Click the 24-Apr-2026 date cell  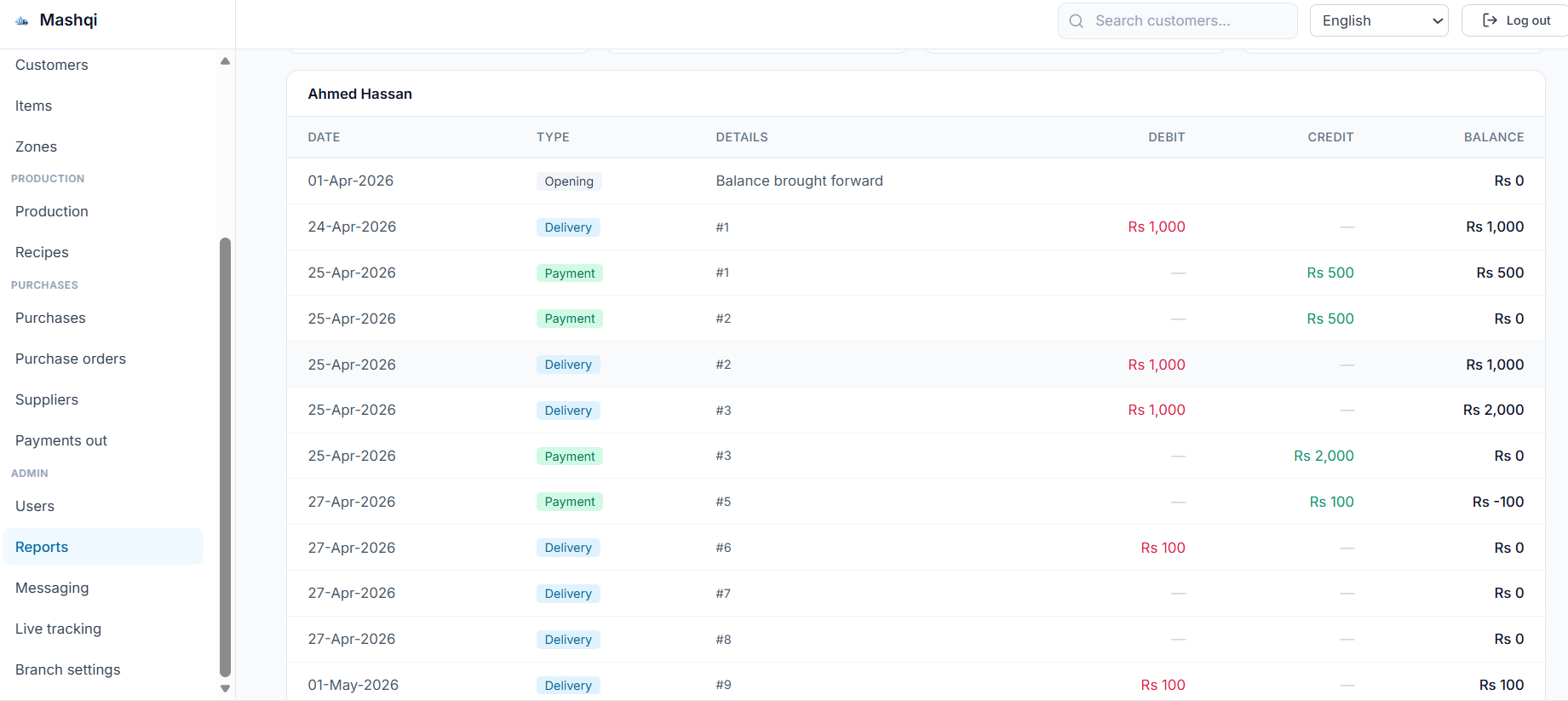click(x=352, y=227)
